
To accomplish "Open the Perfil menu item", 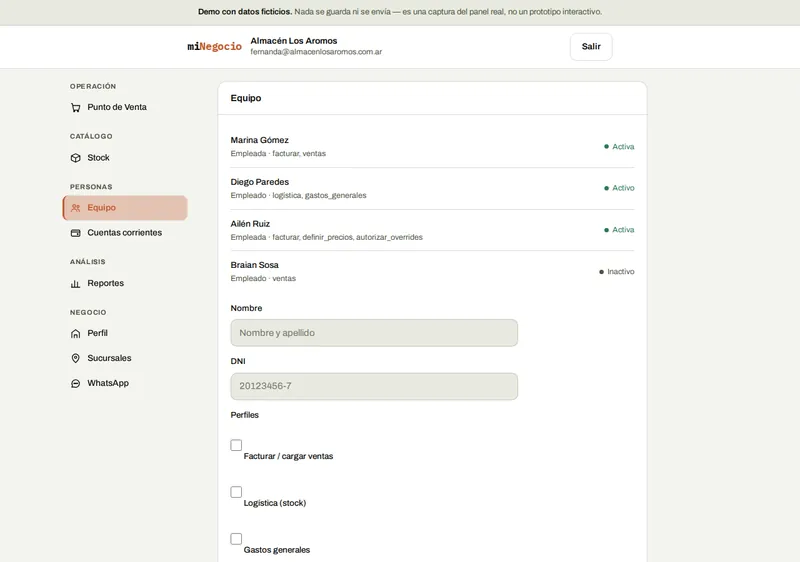I will pos(125,334).
